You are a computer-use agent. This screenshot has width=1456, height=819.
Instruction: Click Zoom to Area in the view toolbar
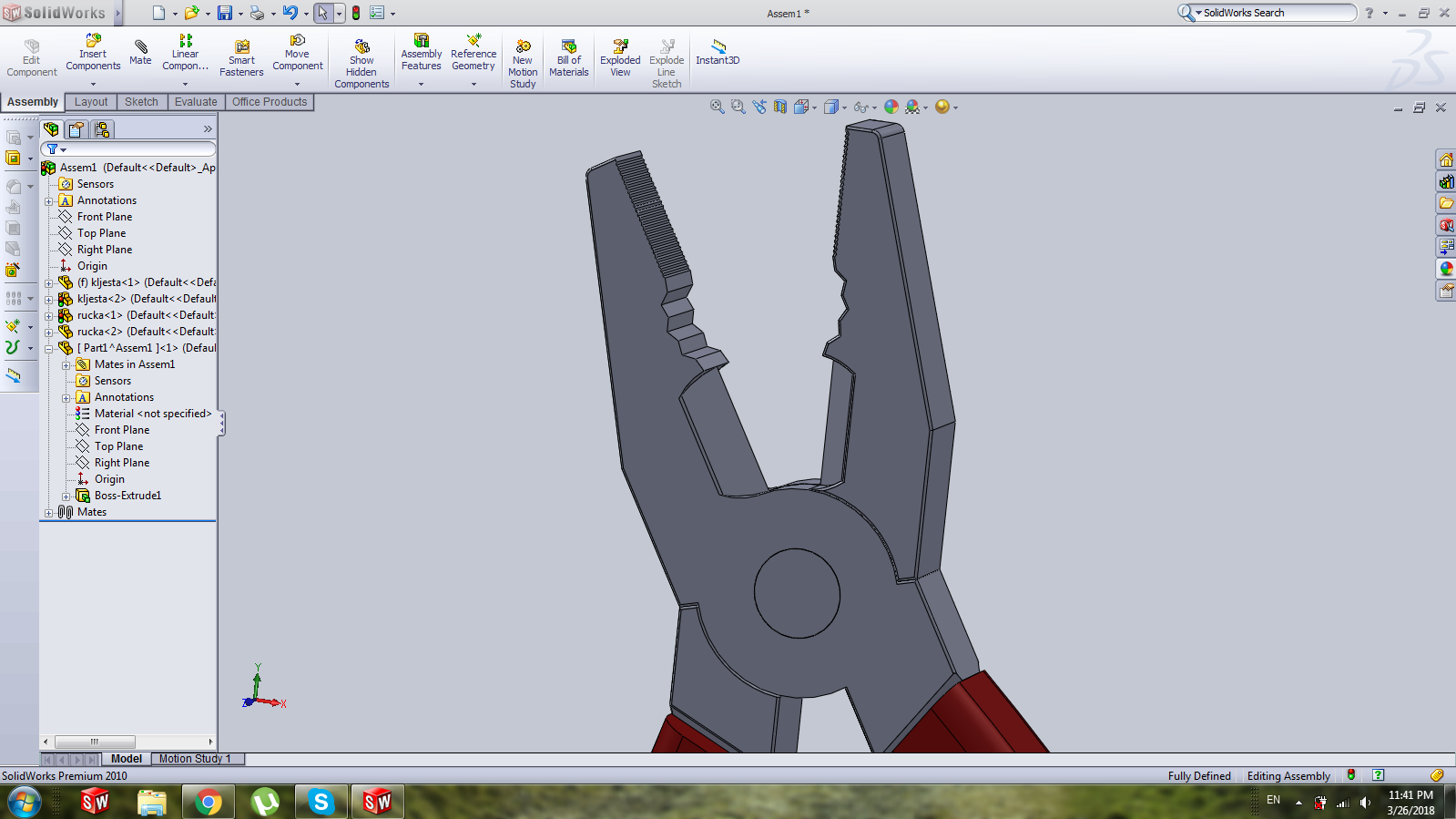pos(738,107)
